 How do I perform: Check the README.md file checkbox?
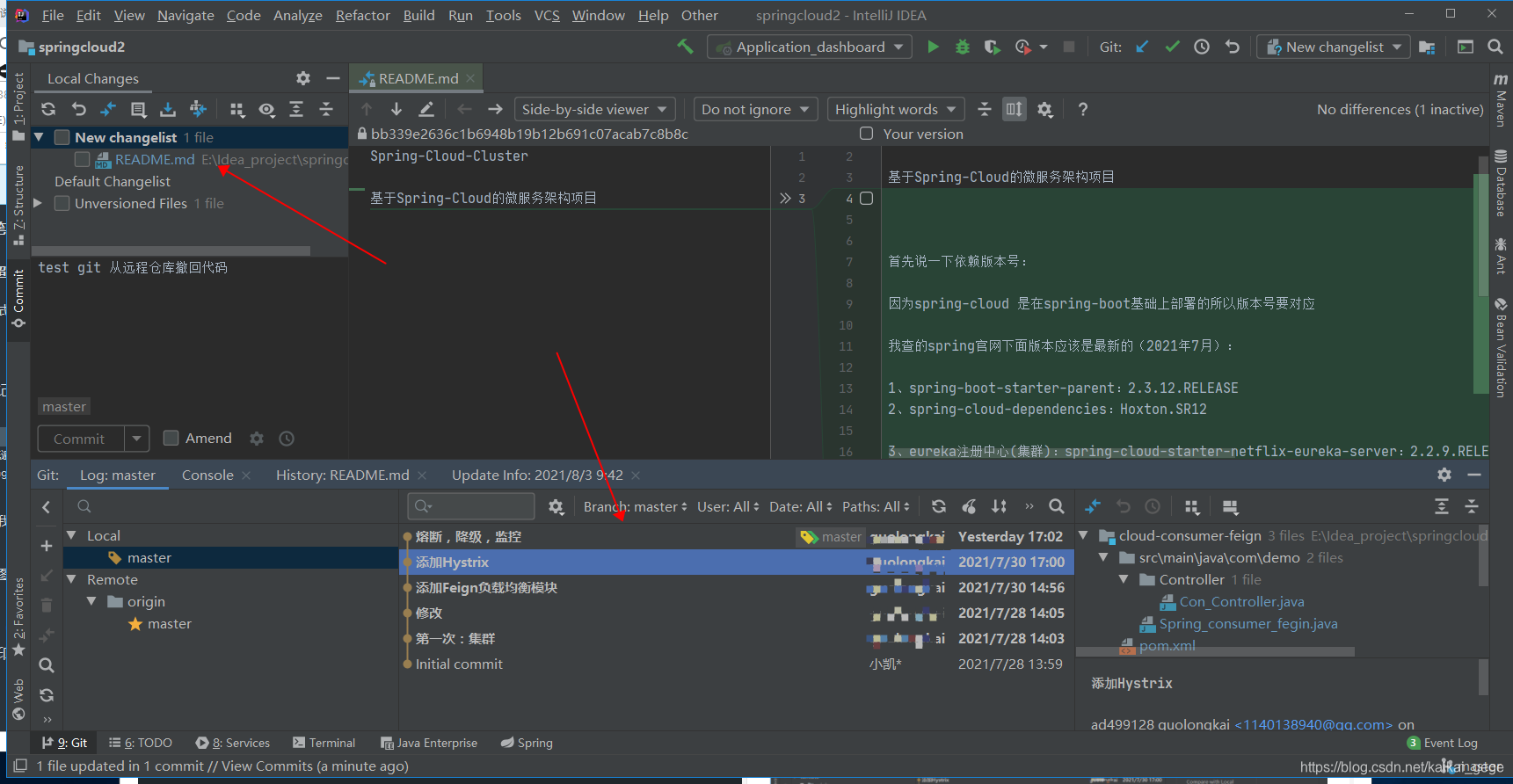click(83, 159)
